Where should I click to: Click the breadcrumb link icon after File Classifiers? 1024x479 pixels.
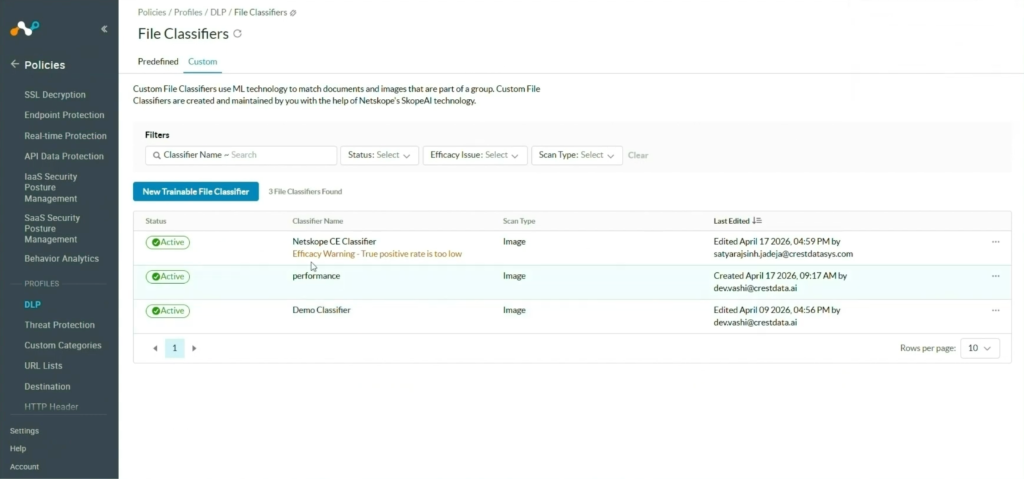[293, 12]
